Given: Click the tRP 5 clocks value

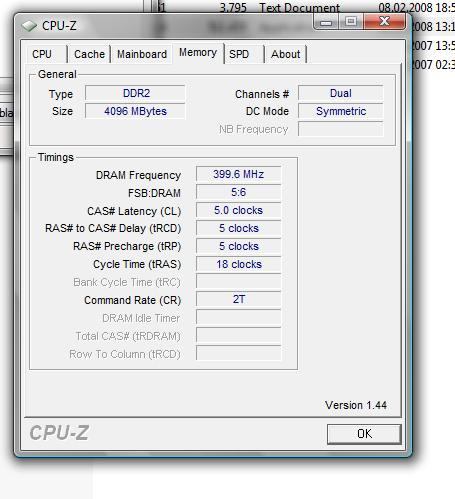Looking at the screenshot, I should (239, 246).
